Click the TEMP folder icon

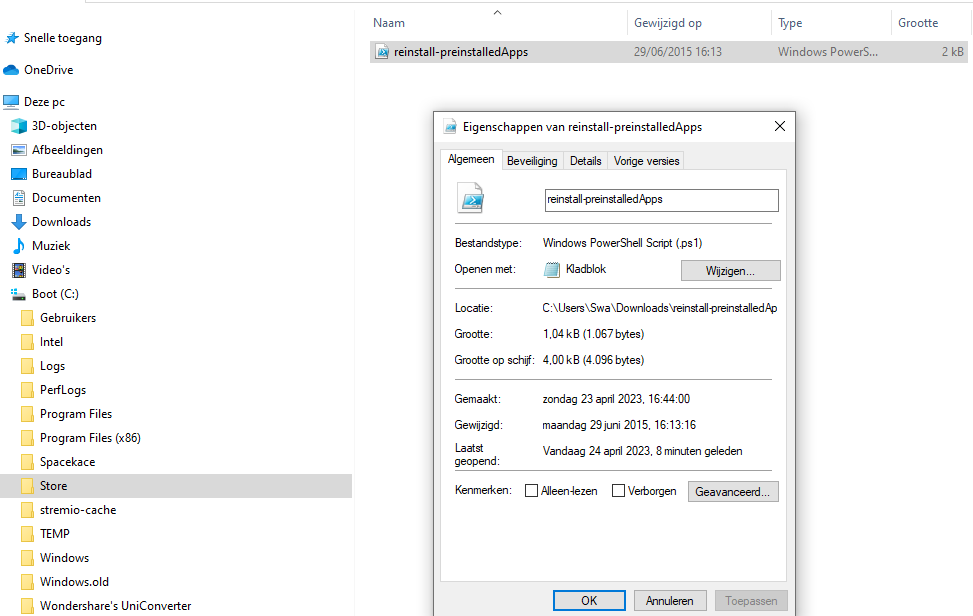click(27, 534)
